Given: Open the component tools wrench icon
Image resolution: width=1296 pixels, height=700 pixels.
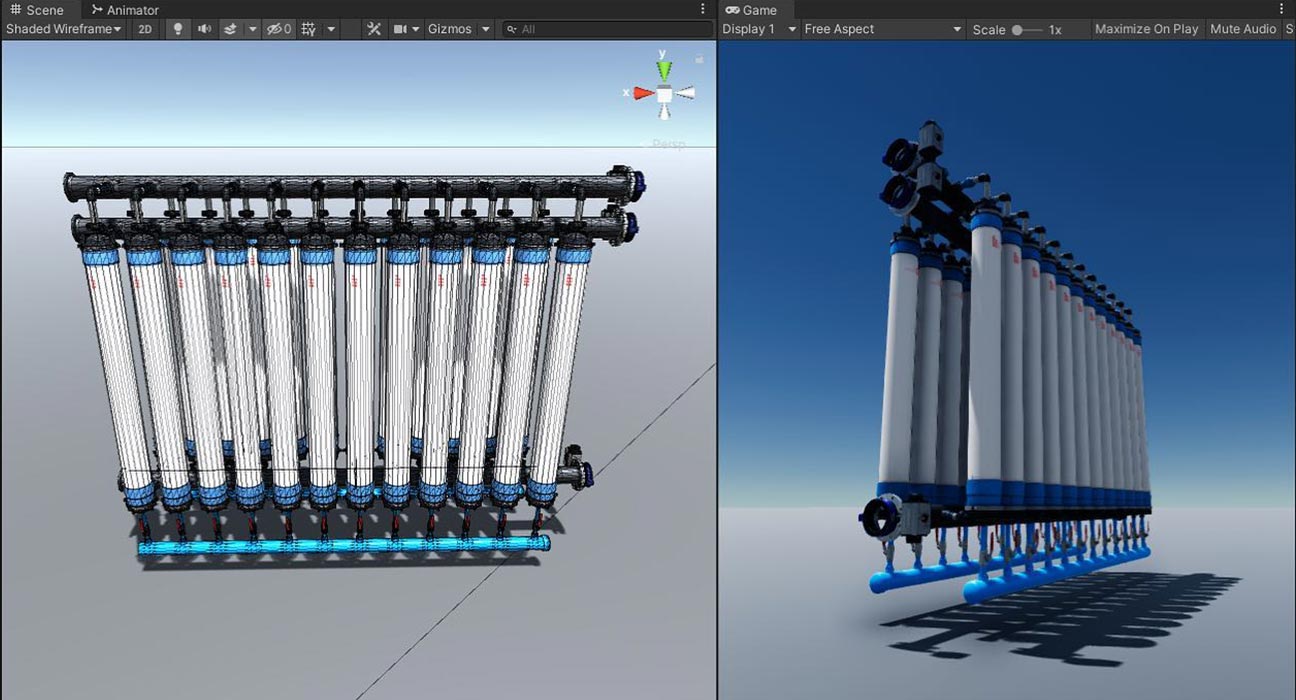Looking at the screenshot, I should [x=374, y=29].
